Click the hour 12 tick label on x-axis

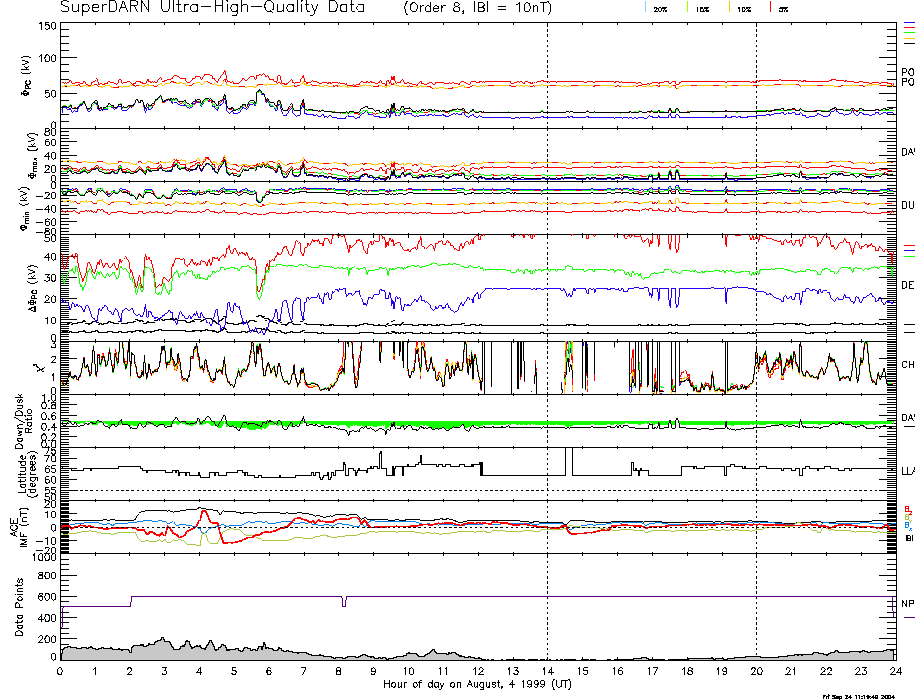[x=478, y=672]
